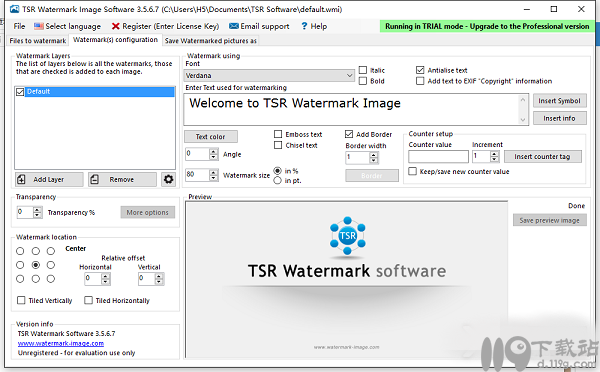Screen dimensions: 600x372
Task: Select watermark size in pt. radio
Action: (277, 180)
